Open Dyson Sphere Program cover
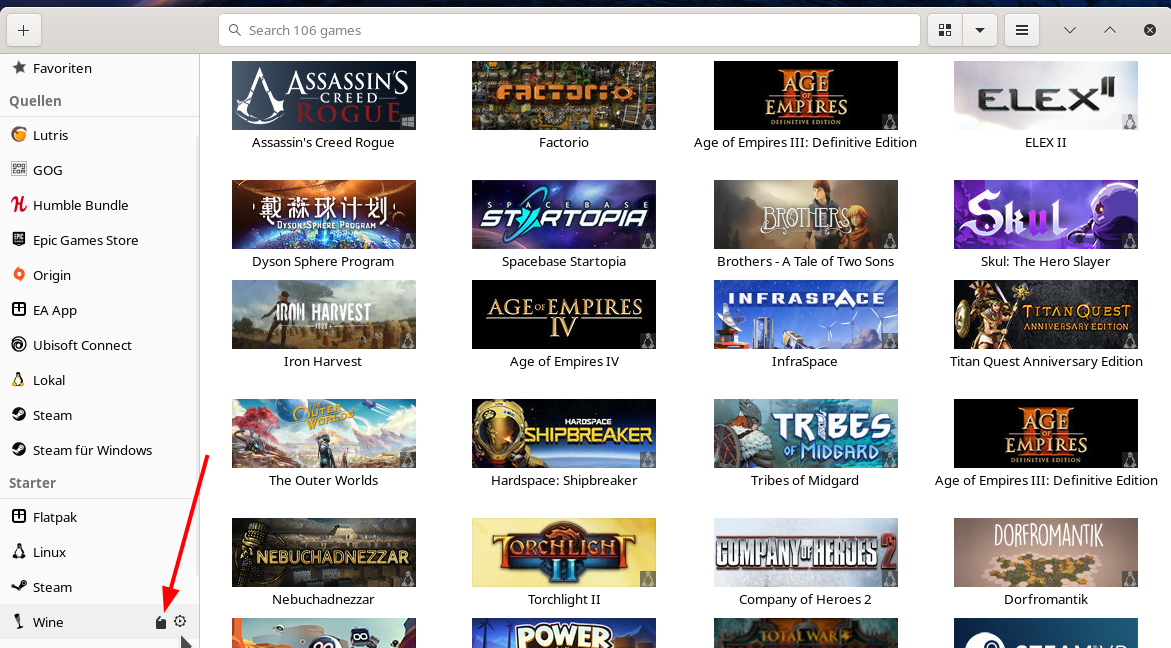Screen dimensions: 1171x648 (x=323, y=214)
